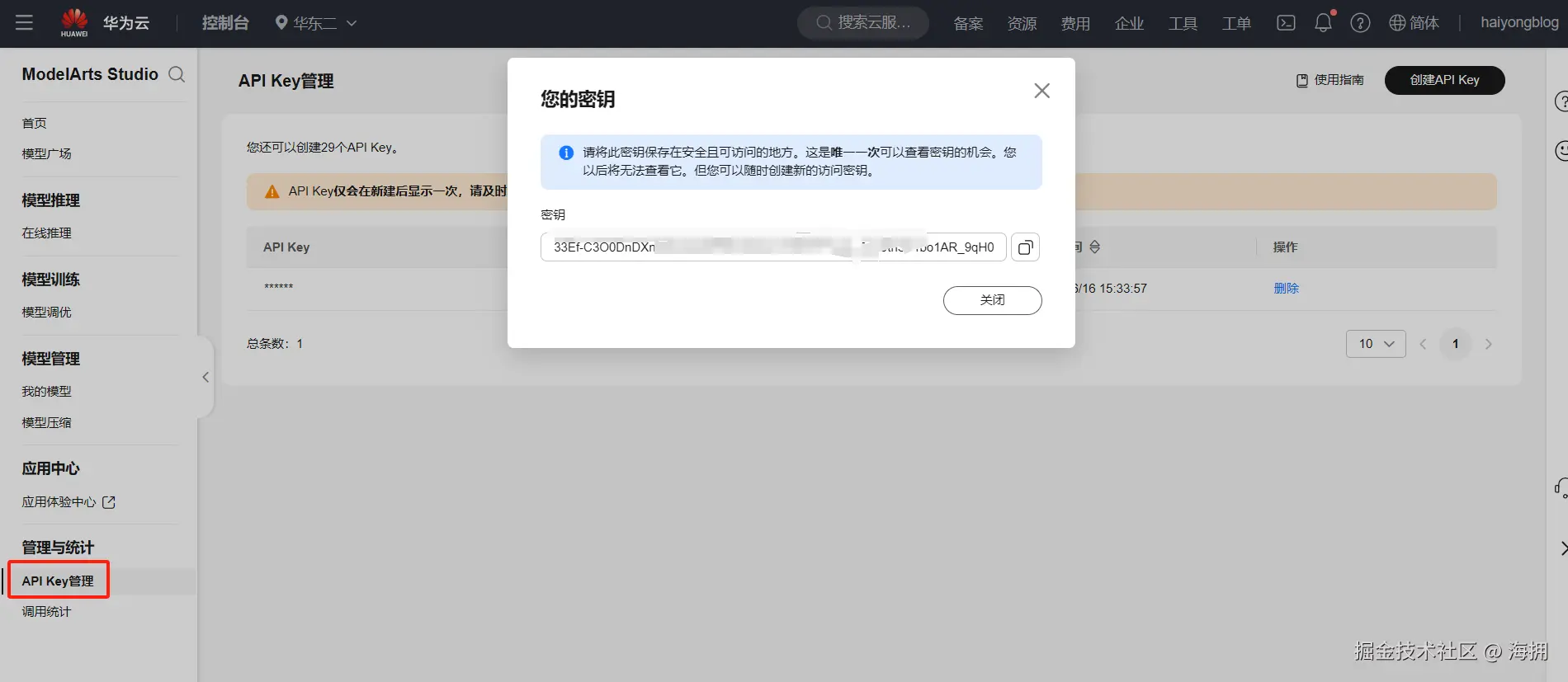This screenshot has height=682, width=1568.
Task: Search within ModelArts Studio sidebar
Action: coord(177,74)
